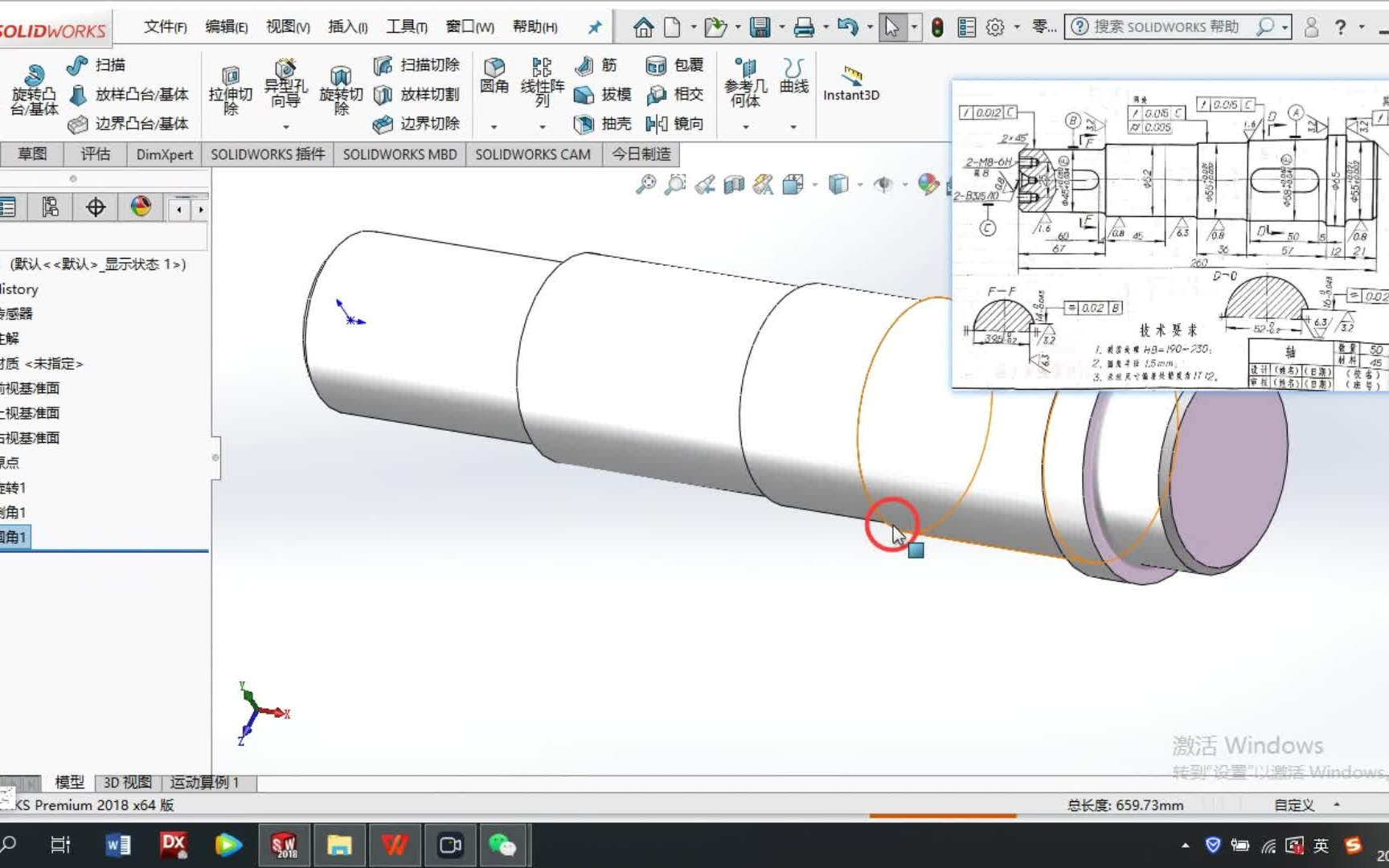Click the Mirror (镜向) feature icon

(674, 124)
